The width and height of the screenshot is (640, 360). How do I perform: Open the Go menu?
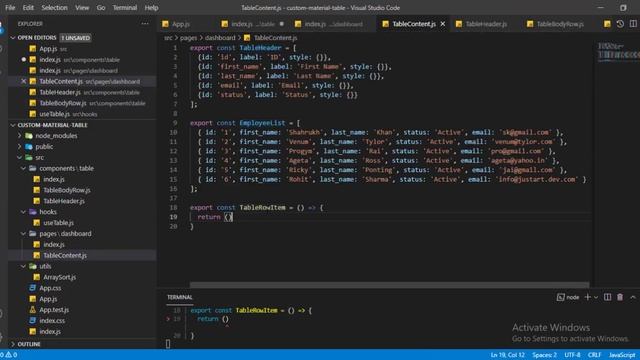coord(101,8)
